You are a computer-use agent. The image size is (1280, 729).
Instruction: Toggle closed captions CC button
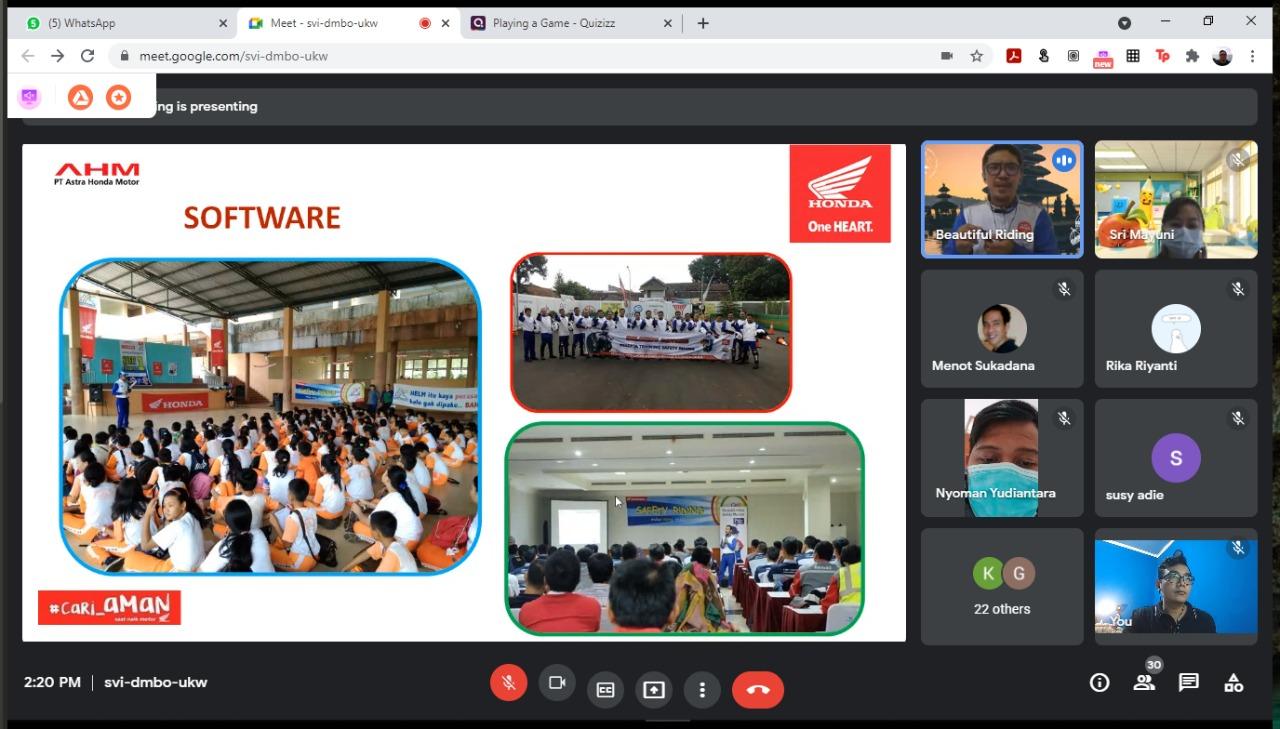pos(605,690)
